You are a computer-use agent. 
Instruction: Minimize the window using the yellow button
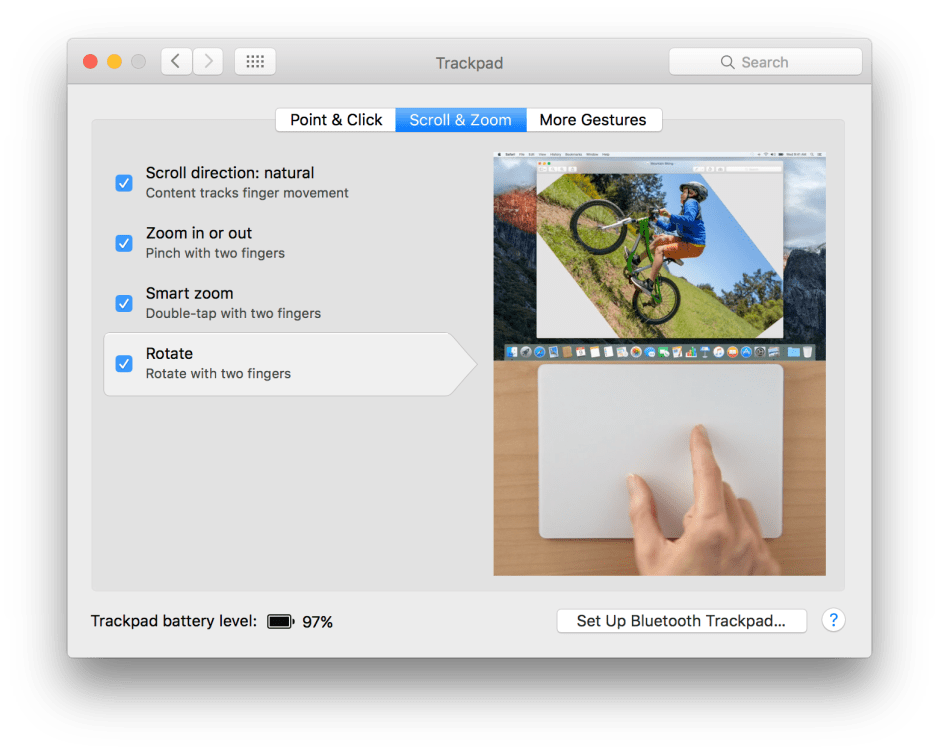(114, 62)
